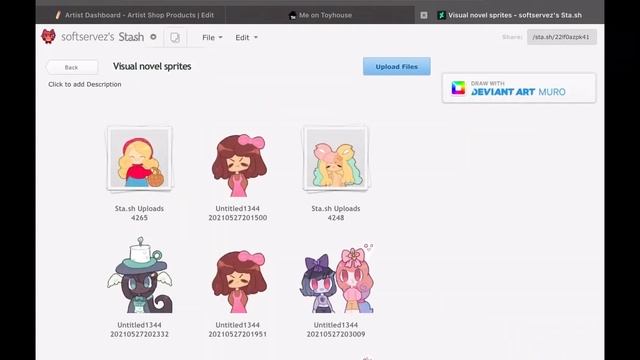This screenshot has width=640, height=360.
Task: Click the sta.sh share link field
Action: [561, 37]
